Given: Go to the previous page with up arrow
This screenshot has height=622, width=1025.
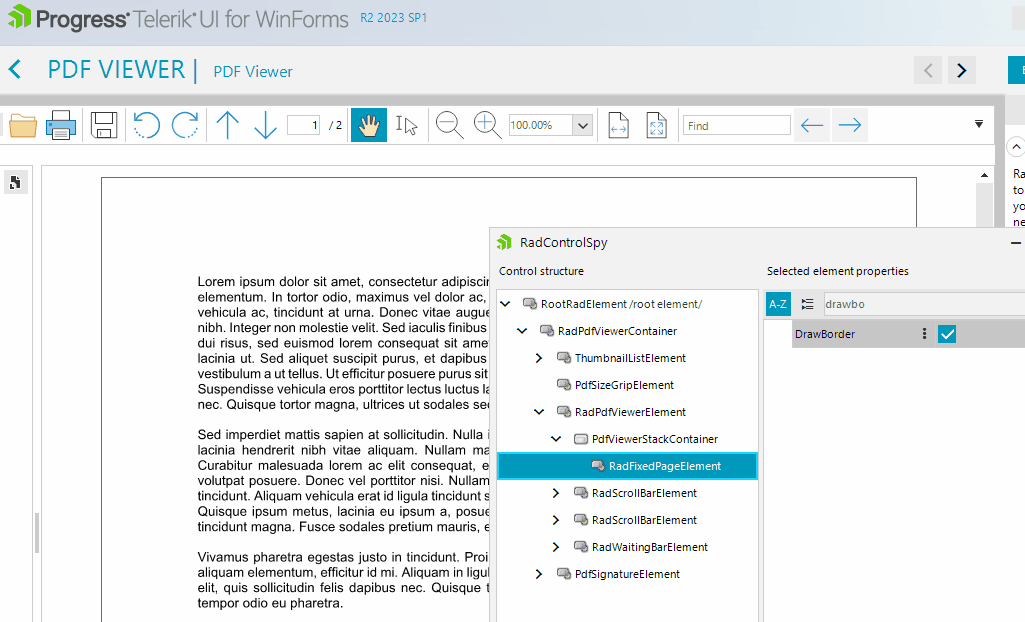Looking at the screenshot, I should pos(228,125).
